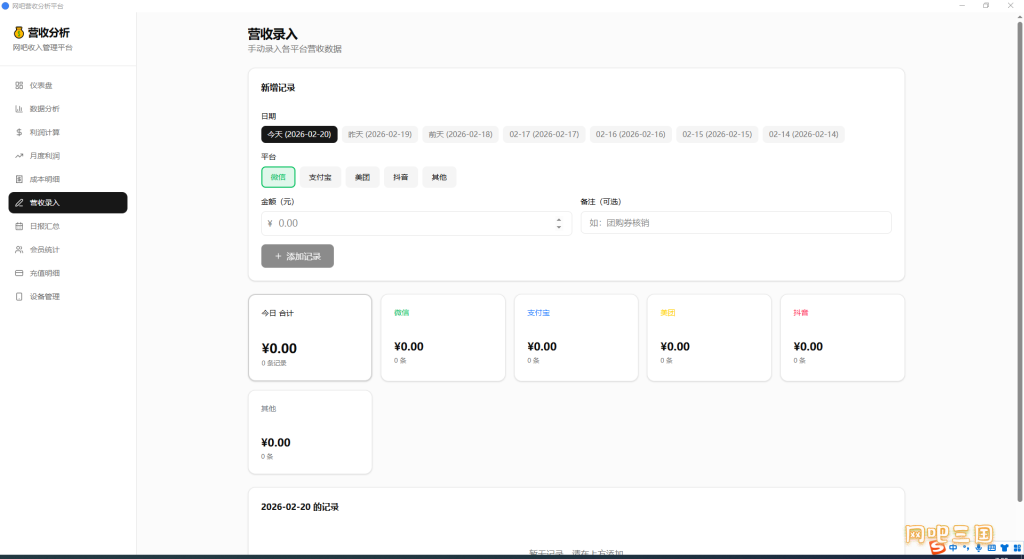
Task: Click the 金额 amount input box
Action: (416, 223)
